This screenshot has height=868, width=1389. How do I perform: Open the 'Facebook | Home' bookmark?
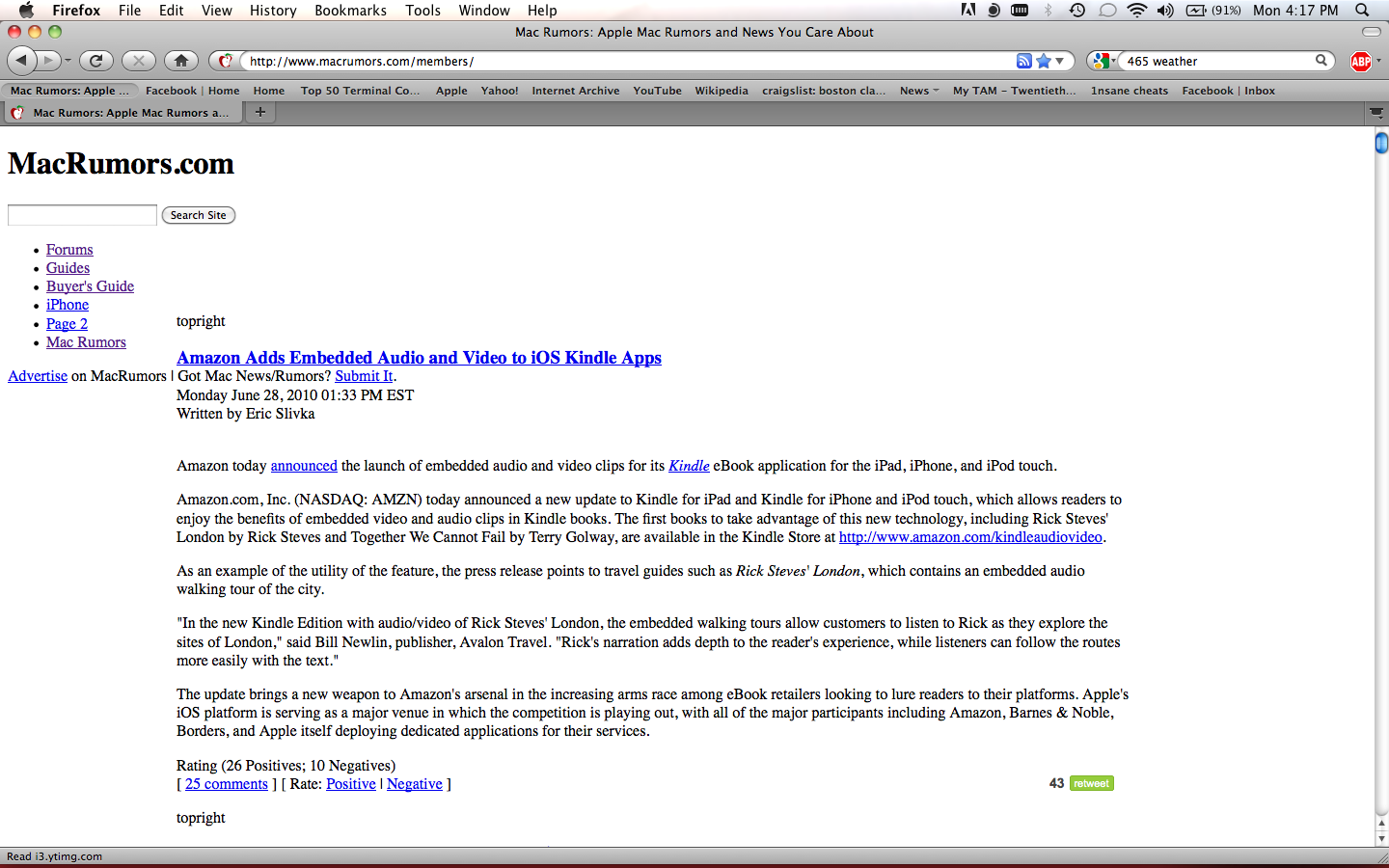tap(192, 91)
